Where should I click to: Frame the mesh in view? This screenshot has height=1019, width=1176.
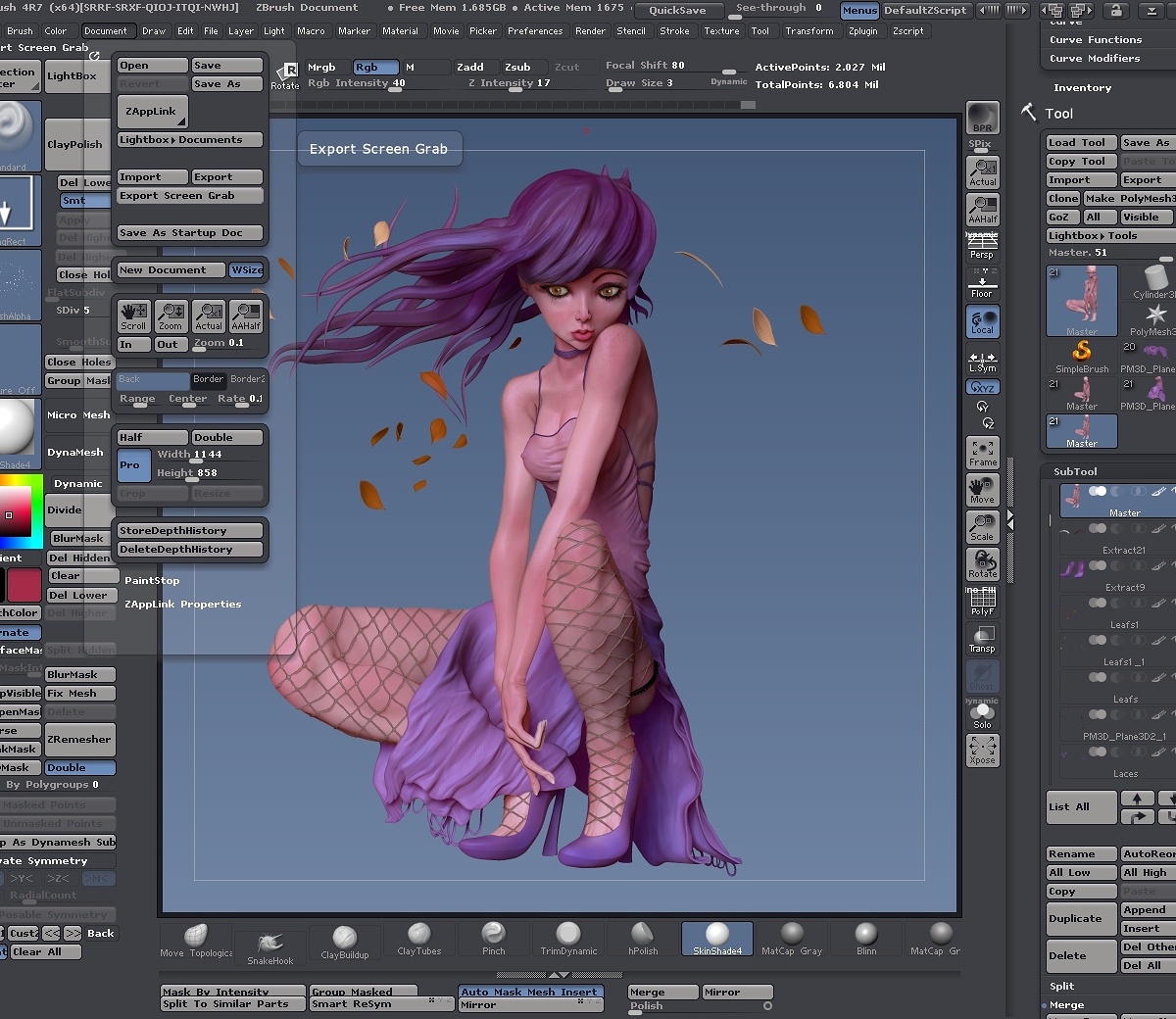tap(982, 454)
